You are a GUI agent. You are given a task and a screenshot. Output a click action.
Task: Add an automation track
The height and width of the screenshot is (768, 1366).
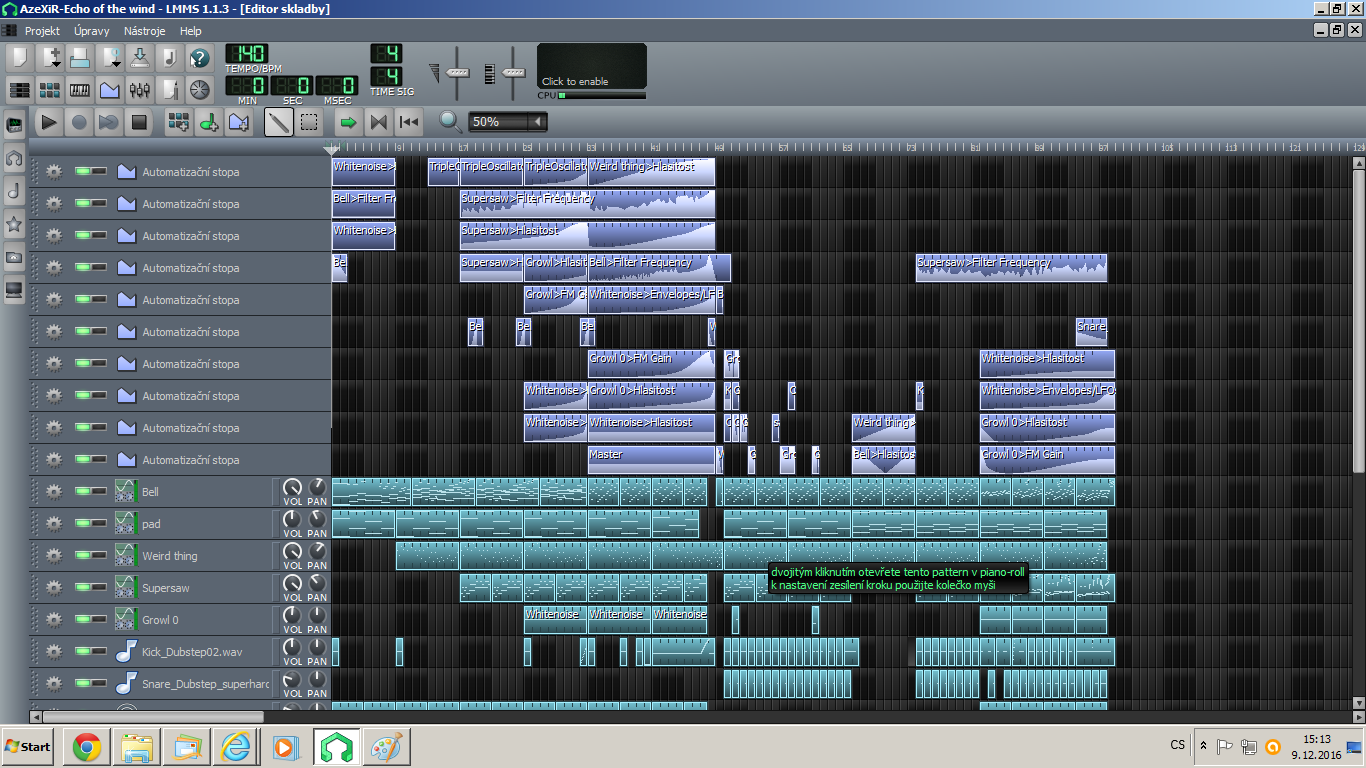point(239,122)
